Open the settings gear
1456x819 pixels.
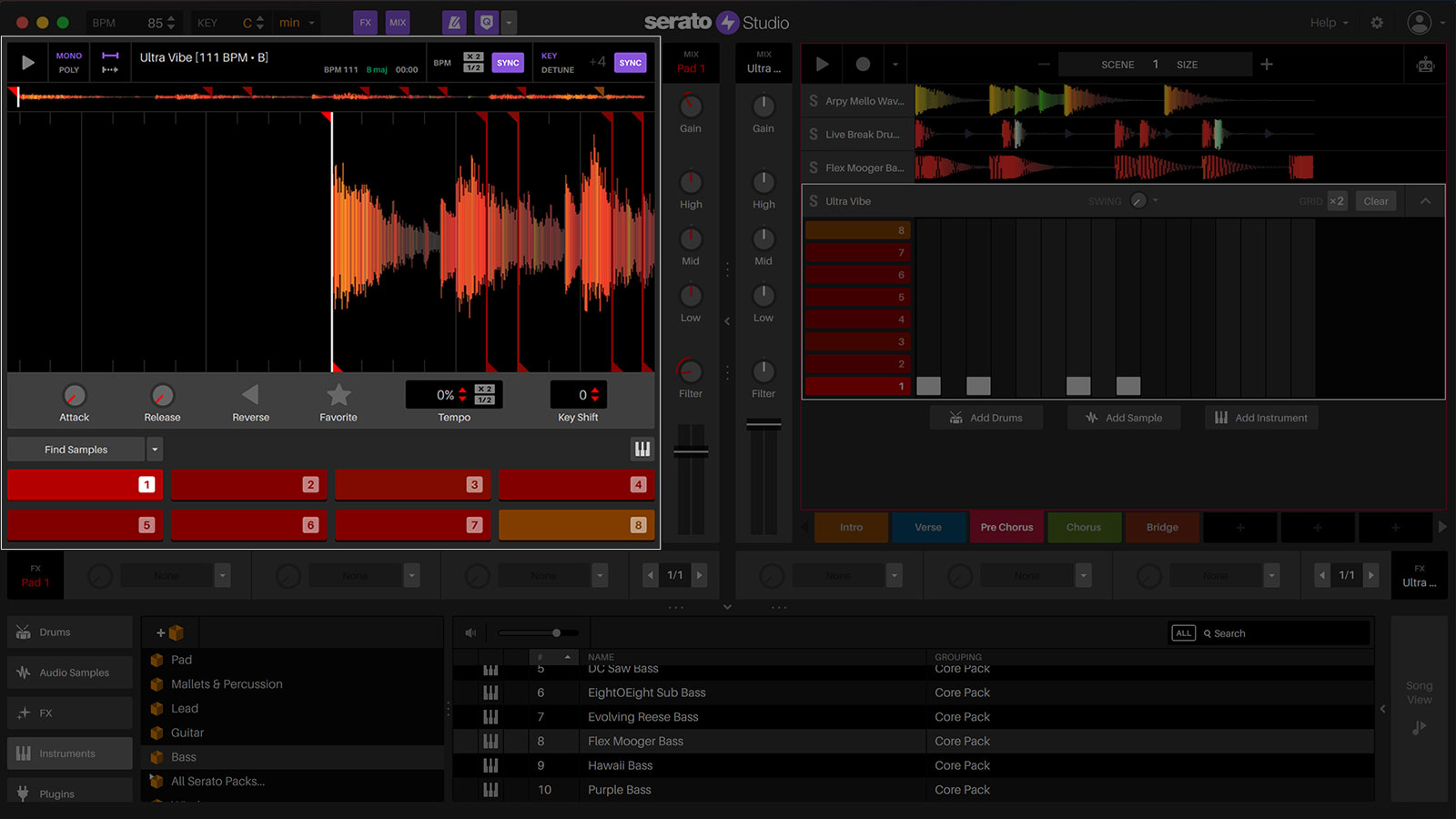tap(1377, 23)
